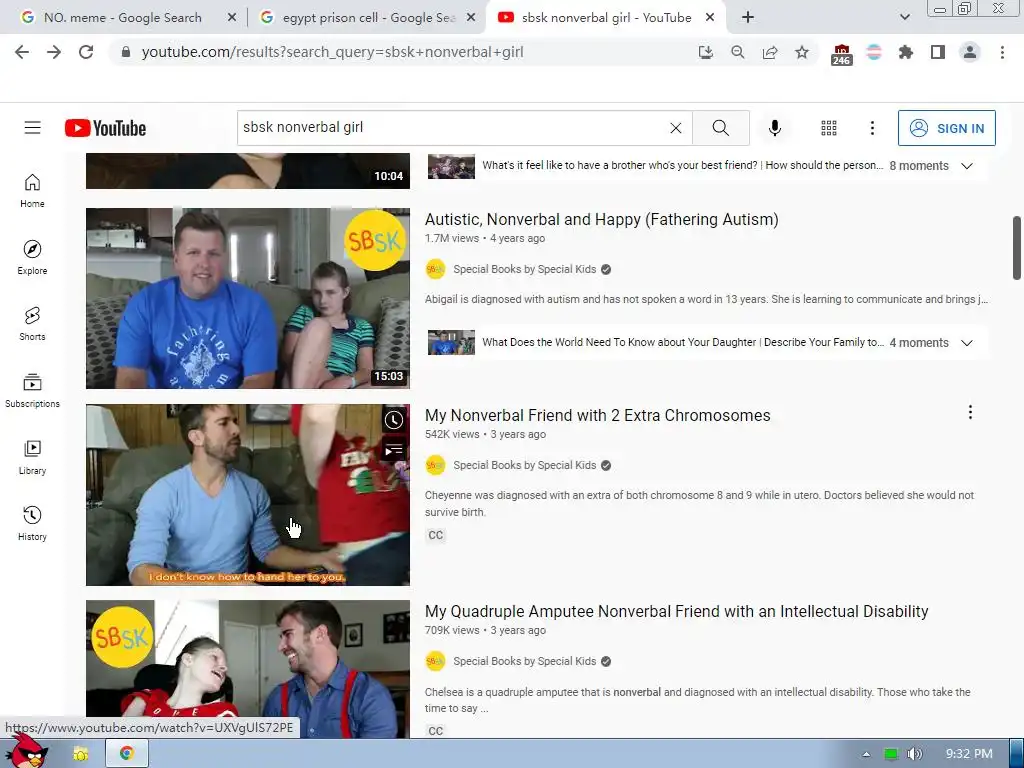
Task: Select the browser address bar URL
Action: coord(332,52)
